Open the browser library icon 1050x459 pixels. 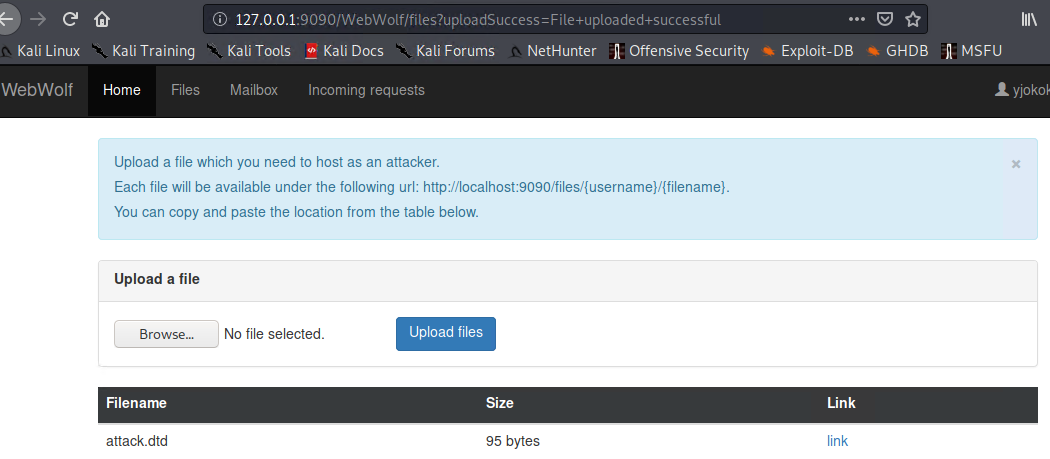coord(1030,19)
